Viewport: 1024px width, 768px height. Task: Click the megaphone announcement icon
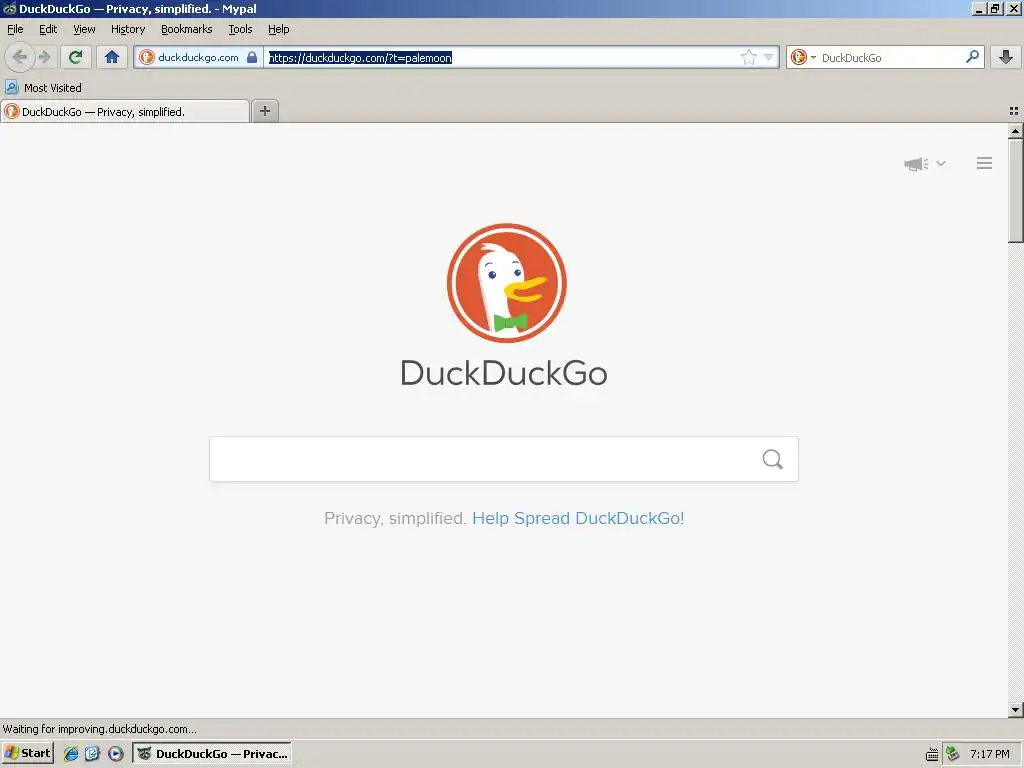click(x=916, y=163)
